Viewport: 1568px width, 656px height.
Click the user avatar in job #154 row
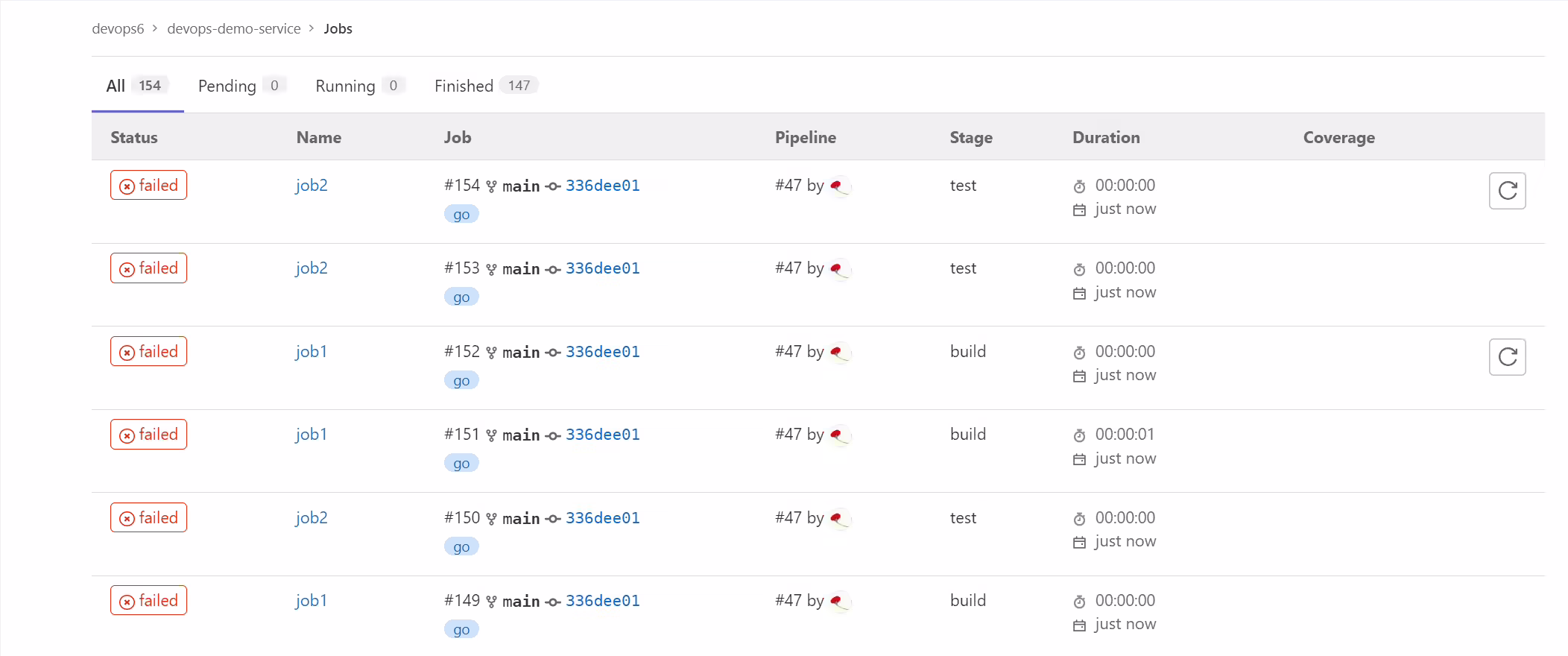click(840, 186)
